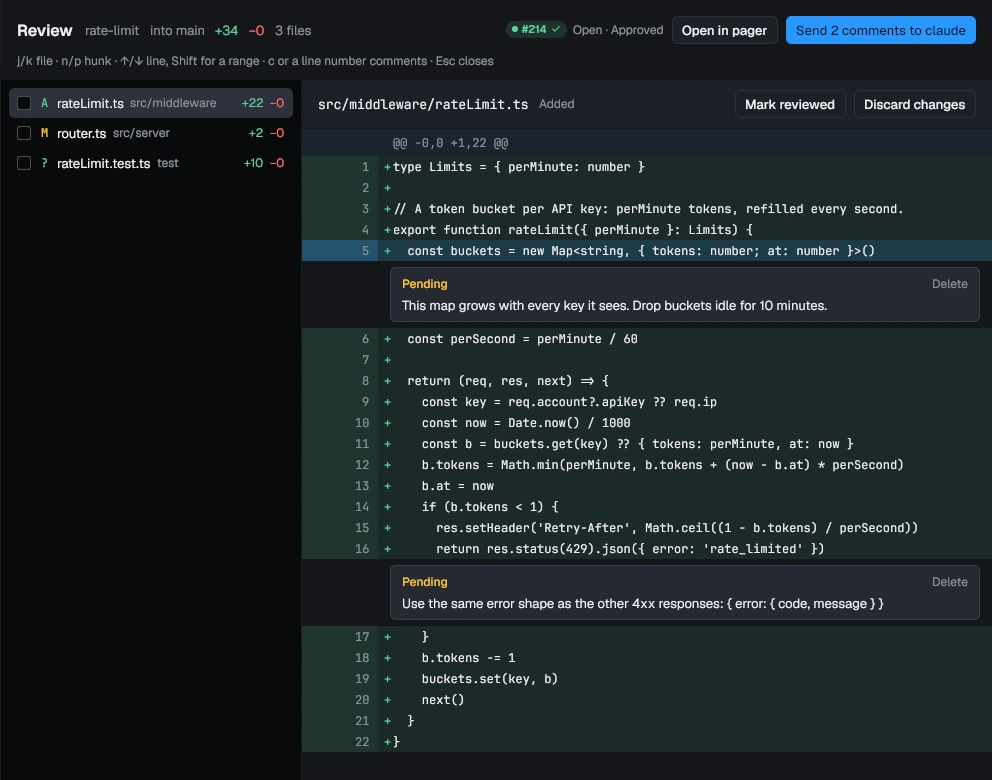This screenshot has width=992, height=780.
Task: Toggle the rateLimit.ts reviewed checkbox
Action: coord(24,103)
